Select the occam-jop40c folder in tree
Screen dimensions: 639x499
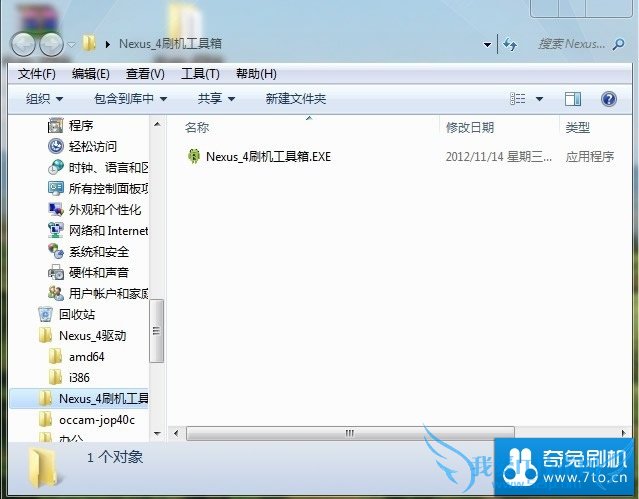[97, 420]
